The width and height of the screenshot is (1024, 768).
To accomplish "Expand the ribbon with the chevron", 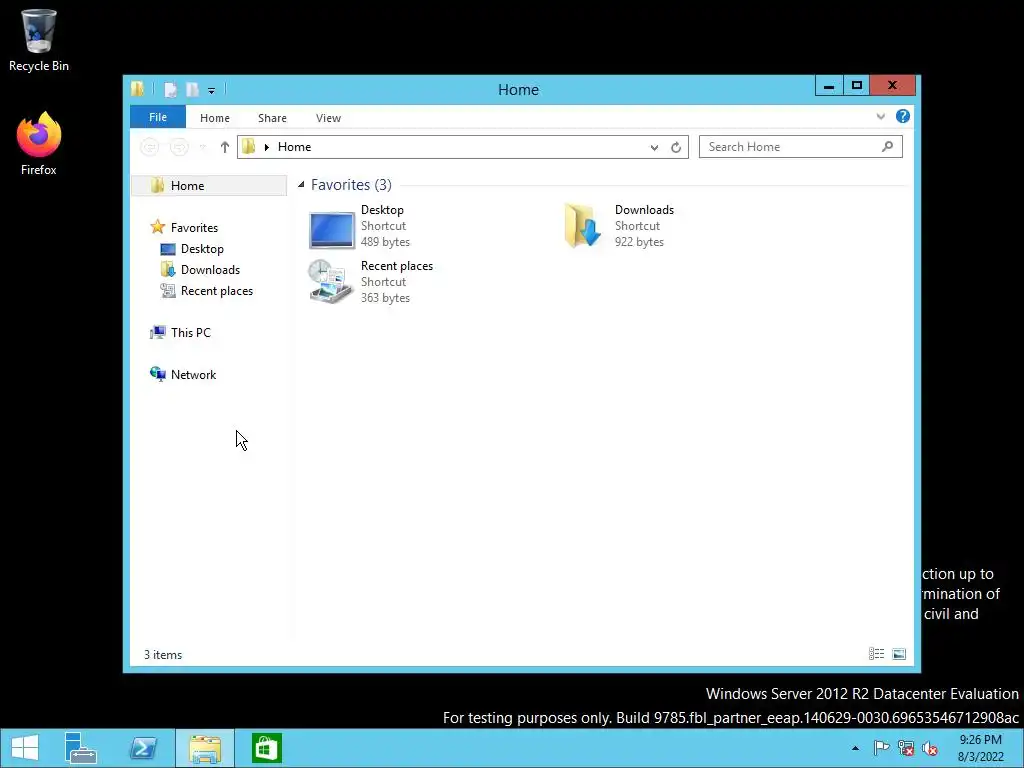I will pos(880,116).
